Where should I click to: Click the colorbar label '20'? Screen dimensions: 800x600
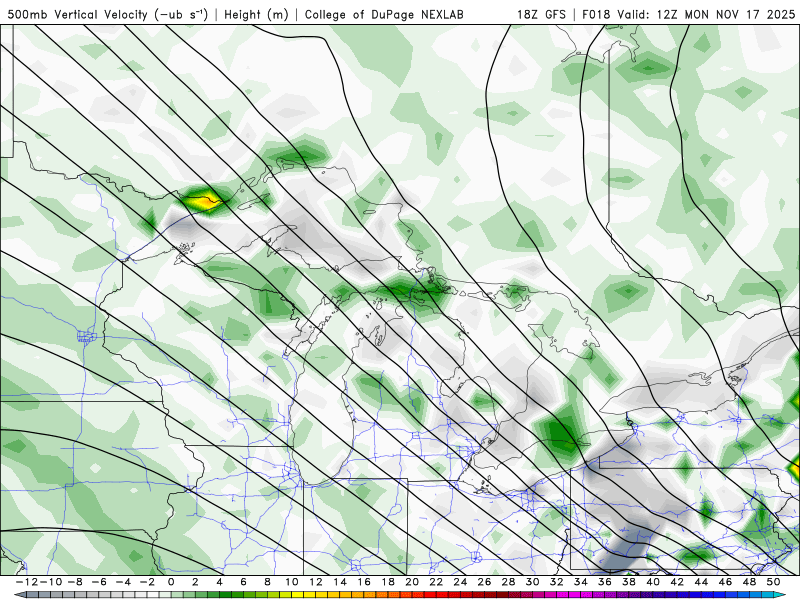[x=412, y=582]
